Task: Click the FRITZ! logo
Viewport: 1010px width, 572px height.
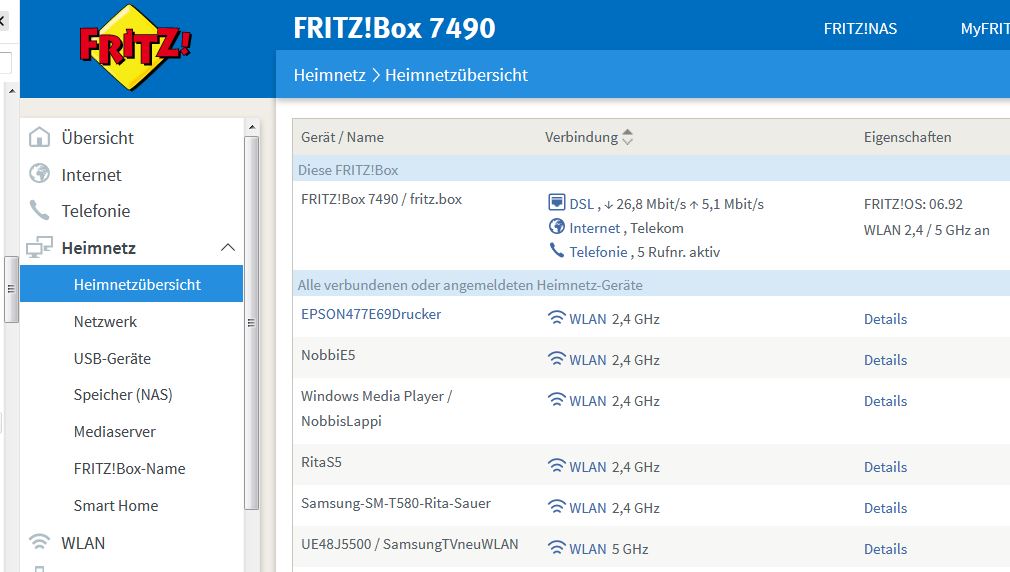Action: click(x=135, y=46)
